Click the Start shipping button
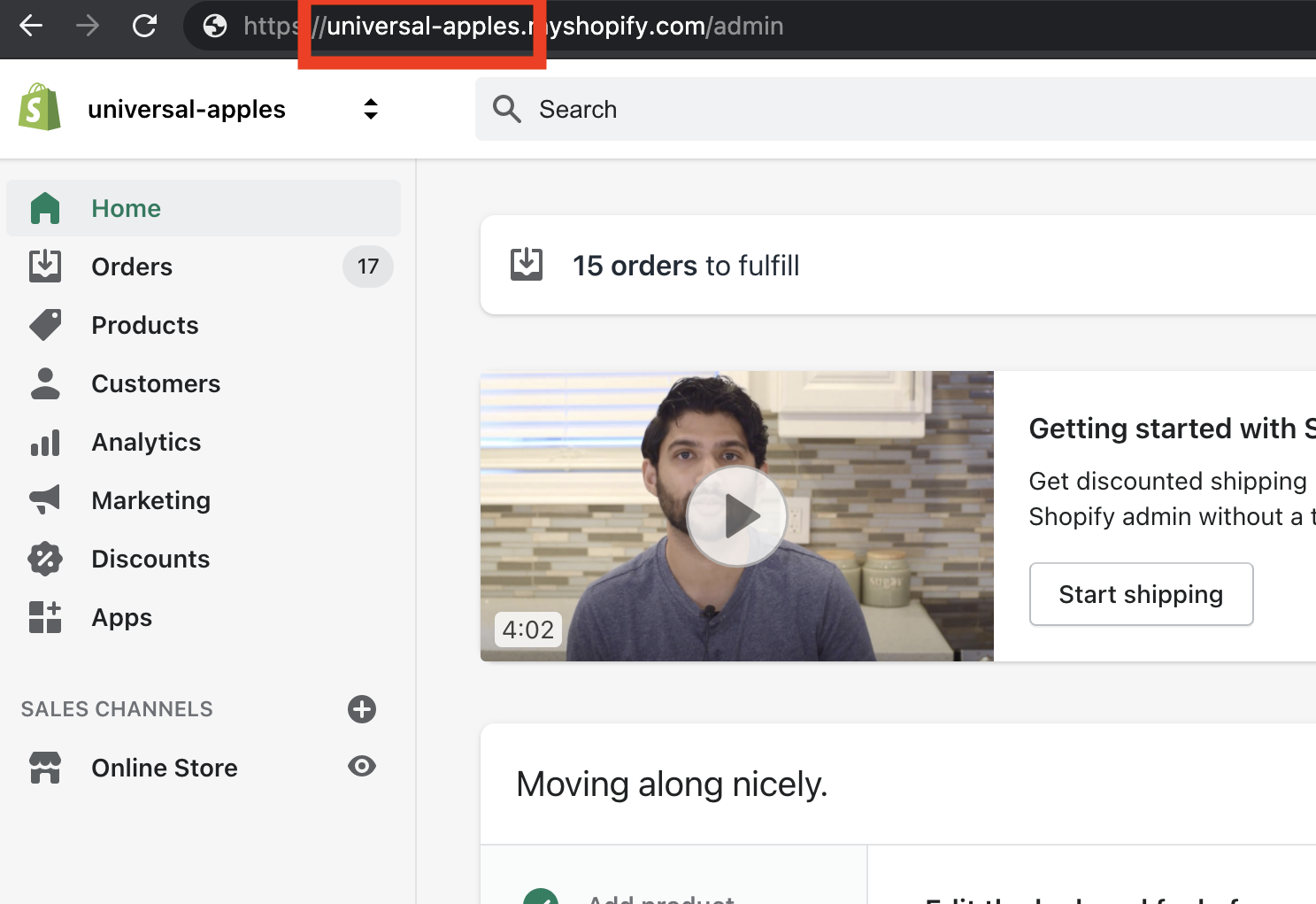1316x904 pixels. tap(1141, 594)
